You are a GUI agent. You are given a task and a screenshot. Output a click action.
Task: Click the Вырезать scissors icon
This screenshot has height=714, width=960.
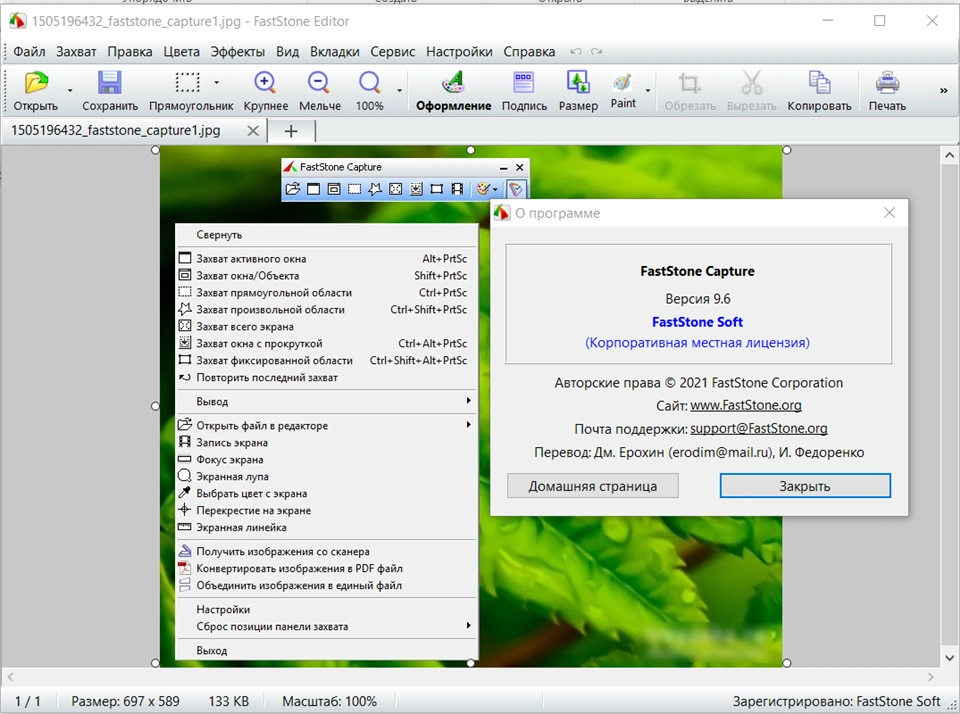pyautogui.click(x=751, y=82)
